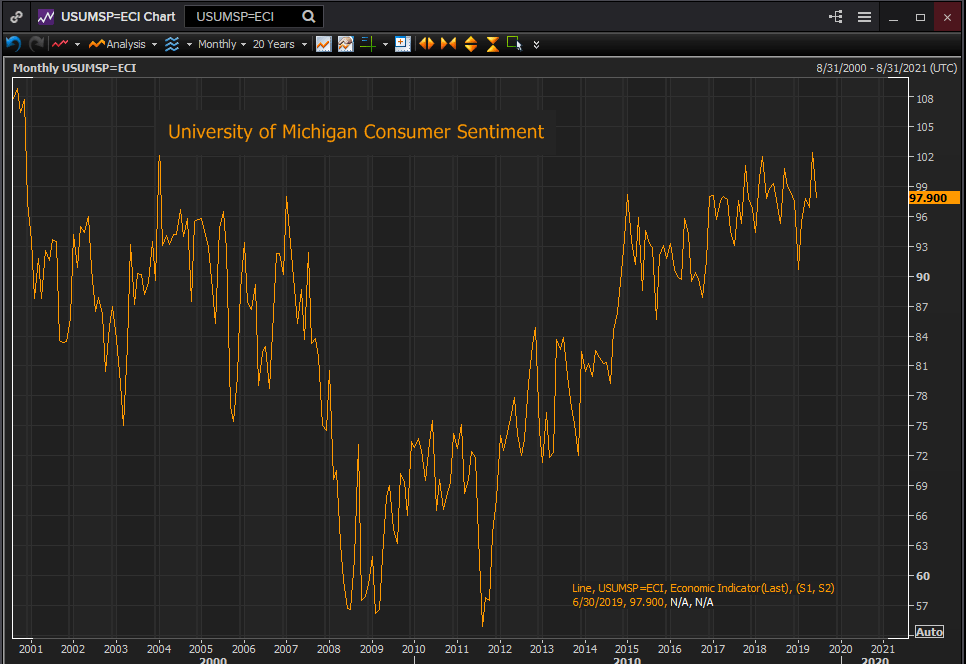Image resolution: width=966 pixels, height=664 pixels.
Task: Click the link chain icon in title bar
Action: (x=17, y=17)
